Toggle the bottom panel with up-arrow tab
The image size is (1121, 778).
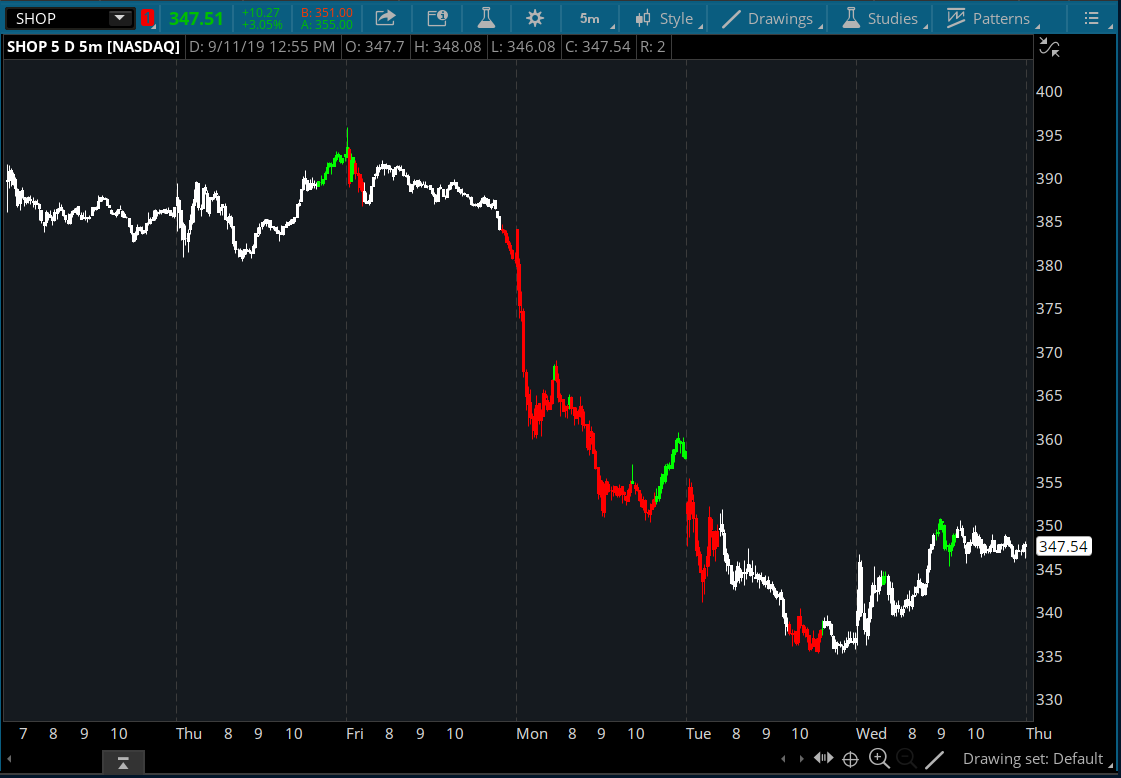pyautogui.click(x=123, y=764)
